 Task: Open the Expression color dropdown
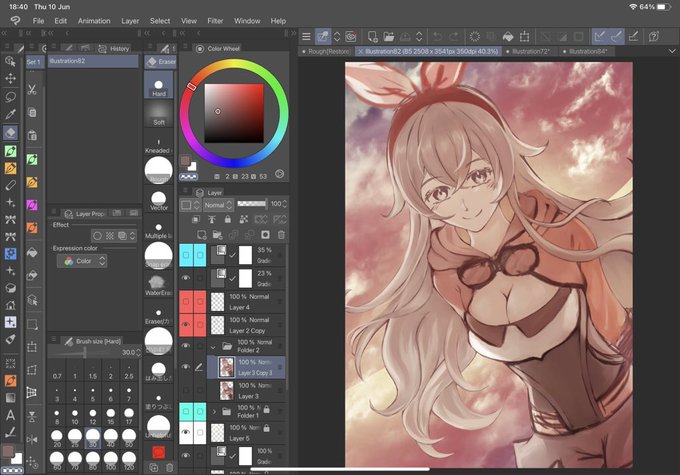(x=82, y=261)
